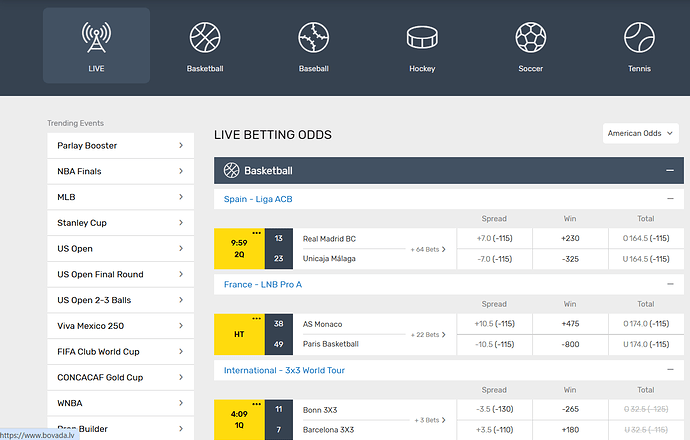Pick Real Madrid BC +230 win odds

(x=570, y=239)
